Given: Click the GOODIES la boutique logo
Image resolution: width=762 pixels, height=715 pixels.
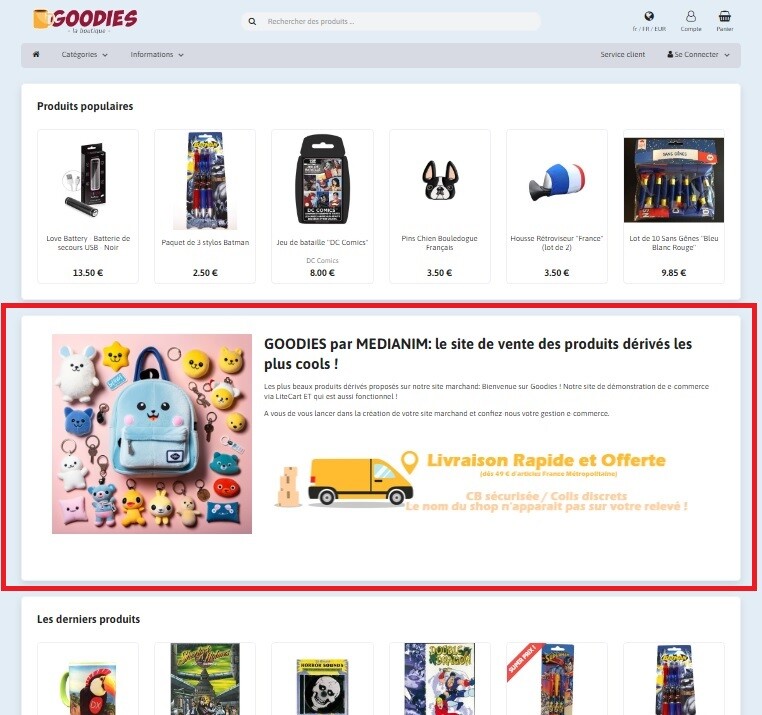Looking at the screenshot, I should 86,21.
